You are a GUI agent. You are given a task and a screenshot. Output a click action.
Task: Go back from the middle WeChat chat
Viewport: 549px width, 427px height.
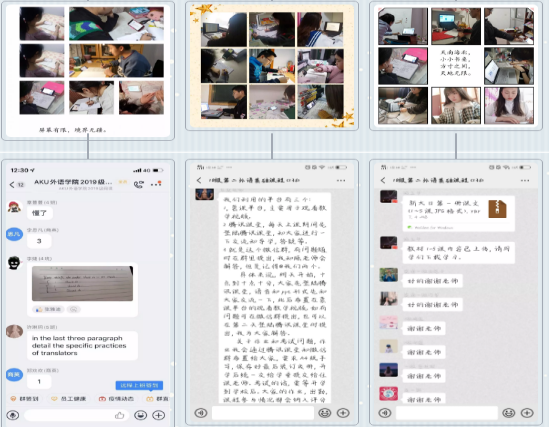click(x=199, y=180)
